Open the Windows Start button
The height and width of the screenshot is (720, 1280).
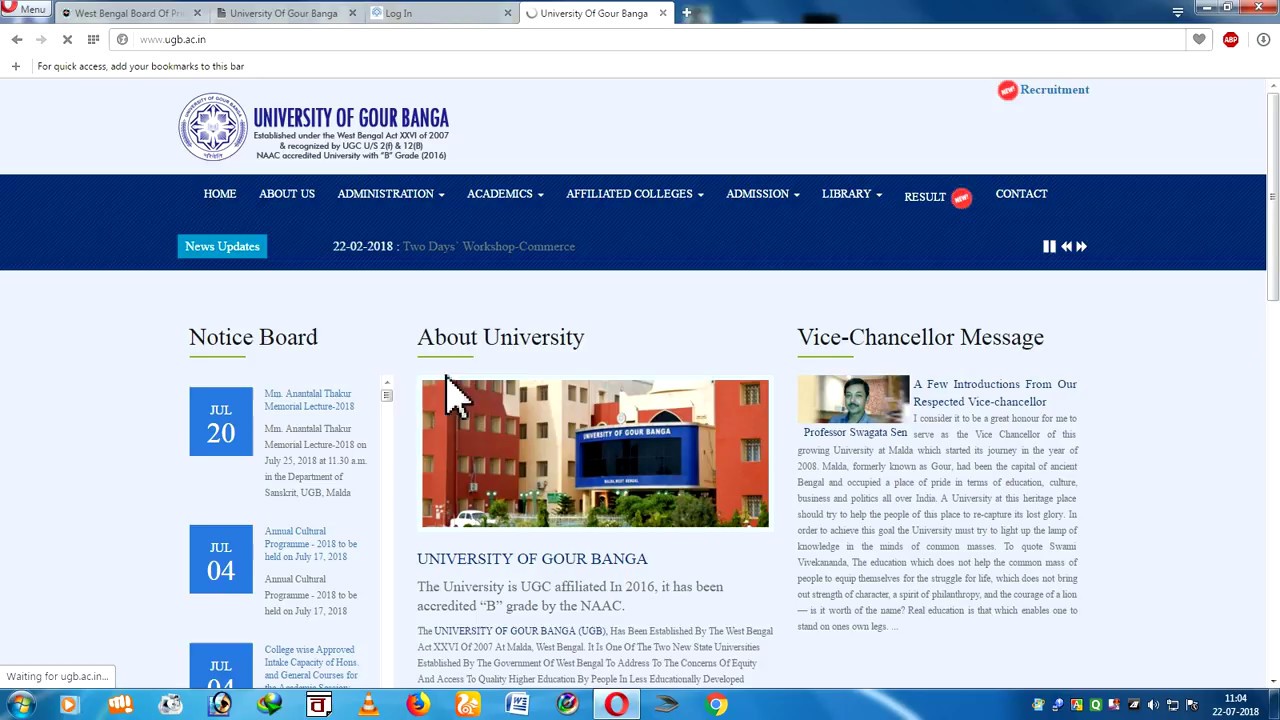(19, 705)
